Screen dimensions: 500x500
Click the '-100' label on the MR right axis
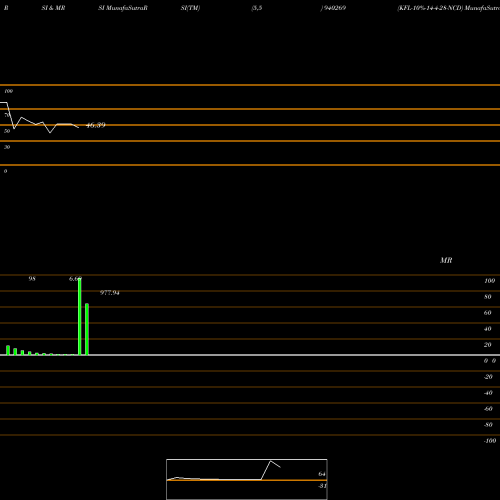490,441
